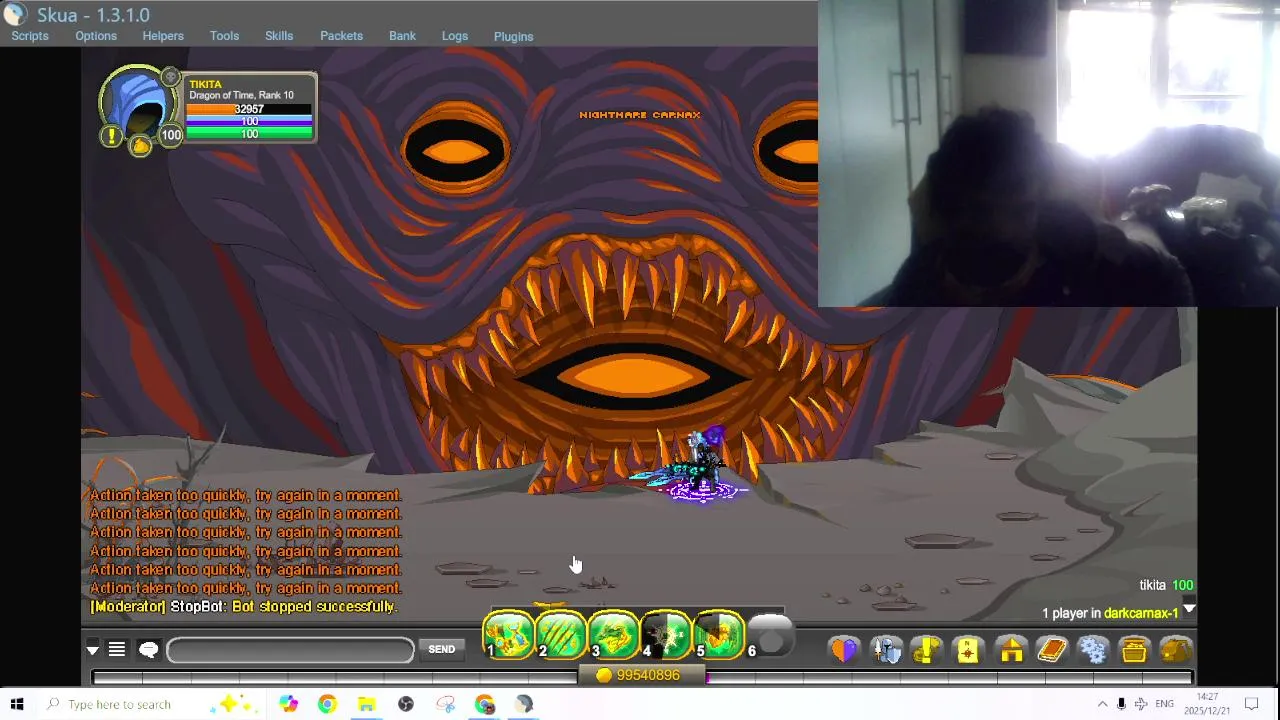Open the yellow map scroll icon
The width and height of the screenshot is (1280, 720).
point(968,650)
